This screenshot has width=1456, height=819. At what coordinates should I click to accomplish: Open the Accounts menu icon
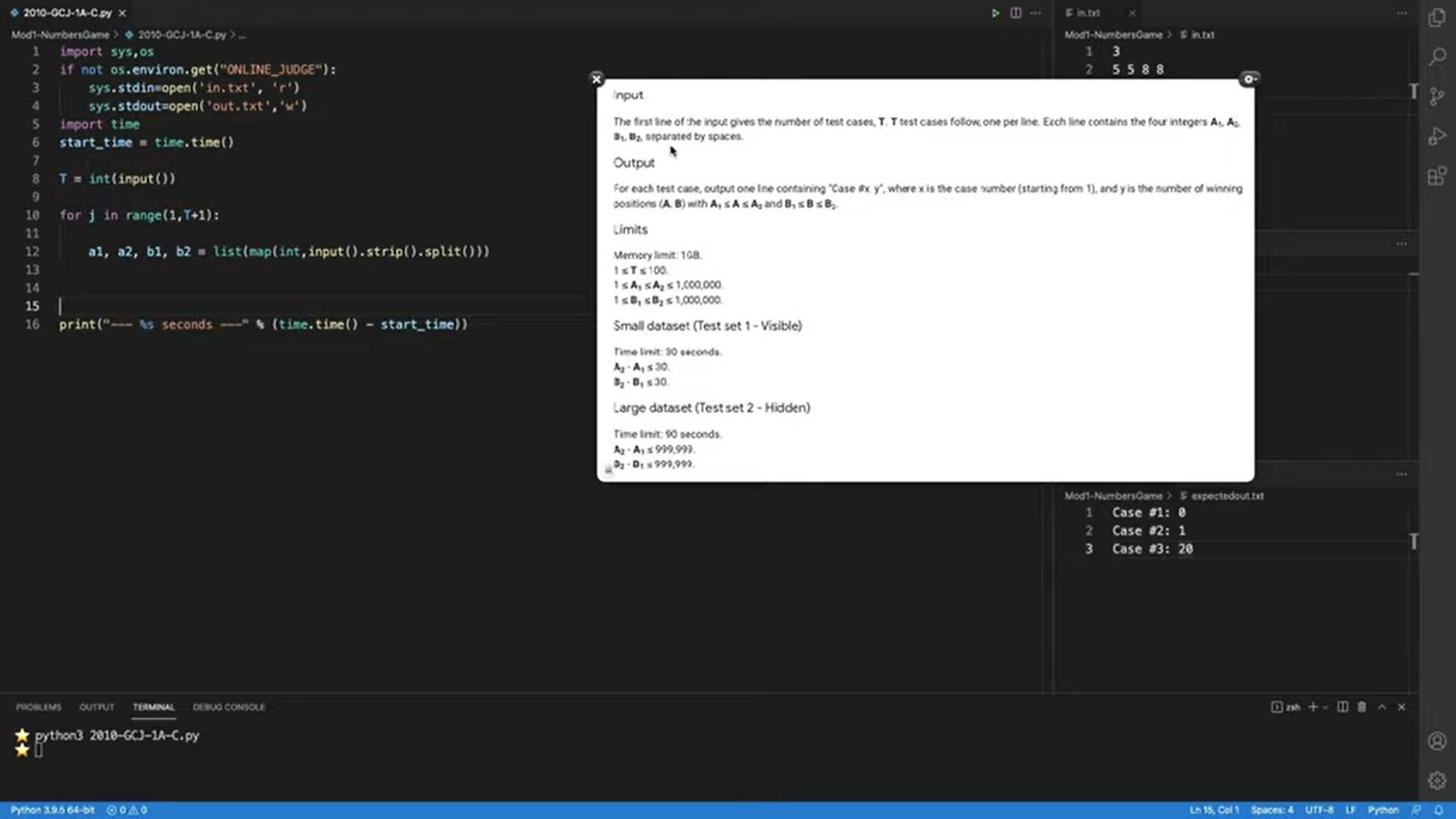tap(1436, 741)
